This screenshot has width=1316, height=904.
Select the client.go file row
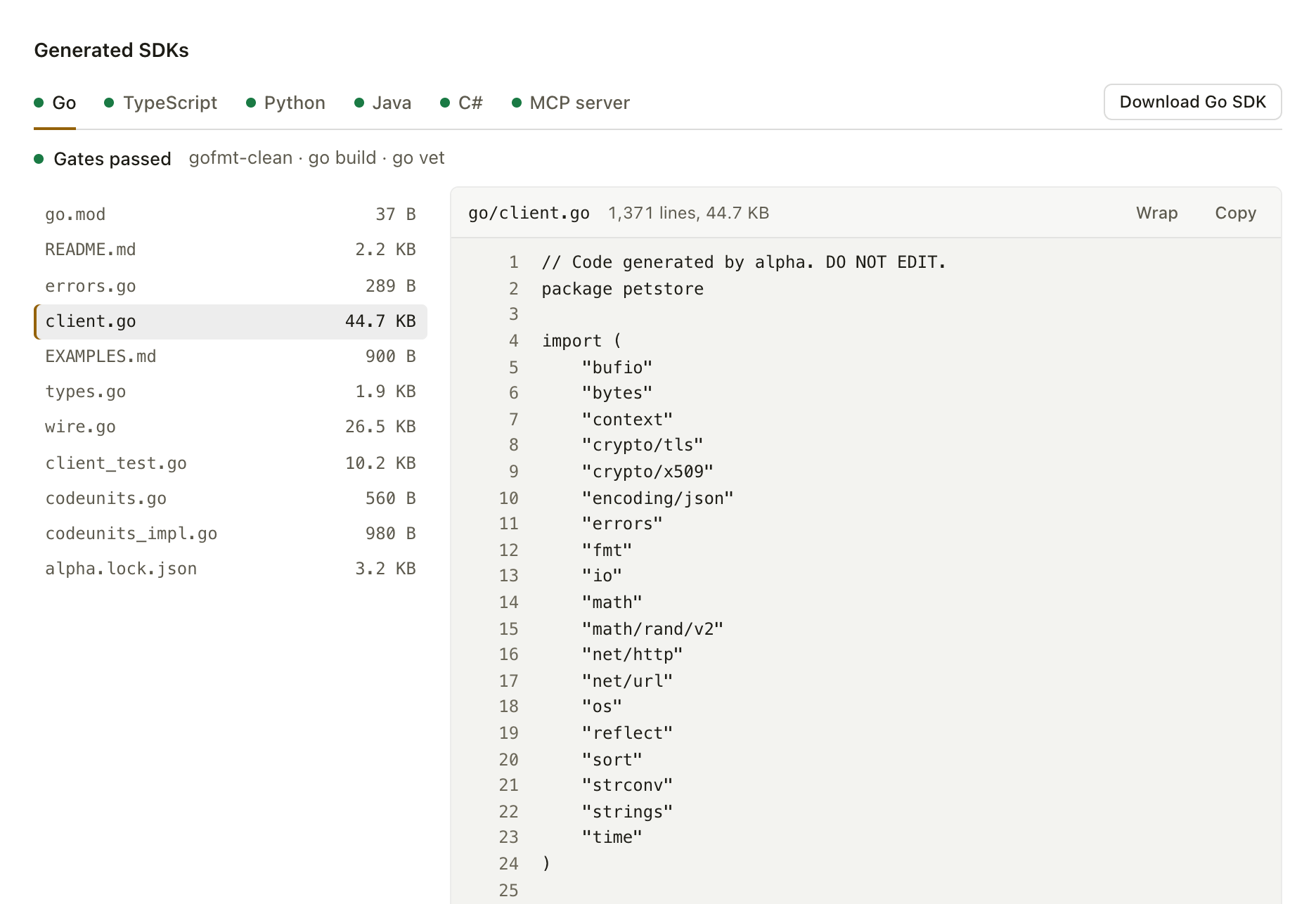click(x=231, y=321)
